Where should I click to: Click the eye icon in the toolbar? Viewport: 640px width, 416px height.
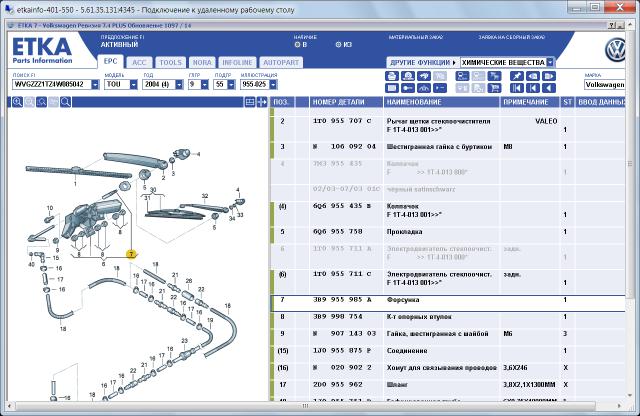pyautogui.click(x=533, y=76)
